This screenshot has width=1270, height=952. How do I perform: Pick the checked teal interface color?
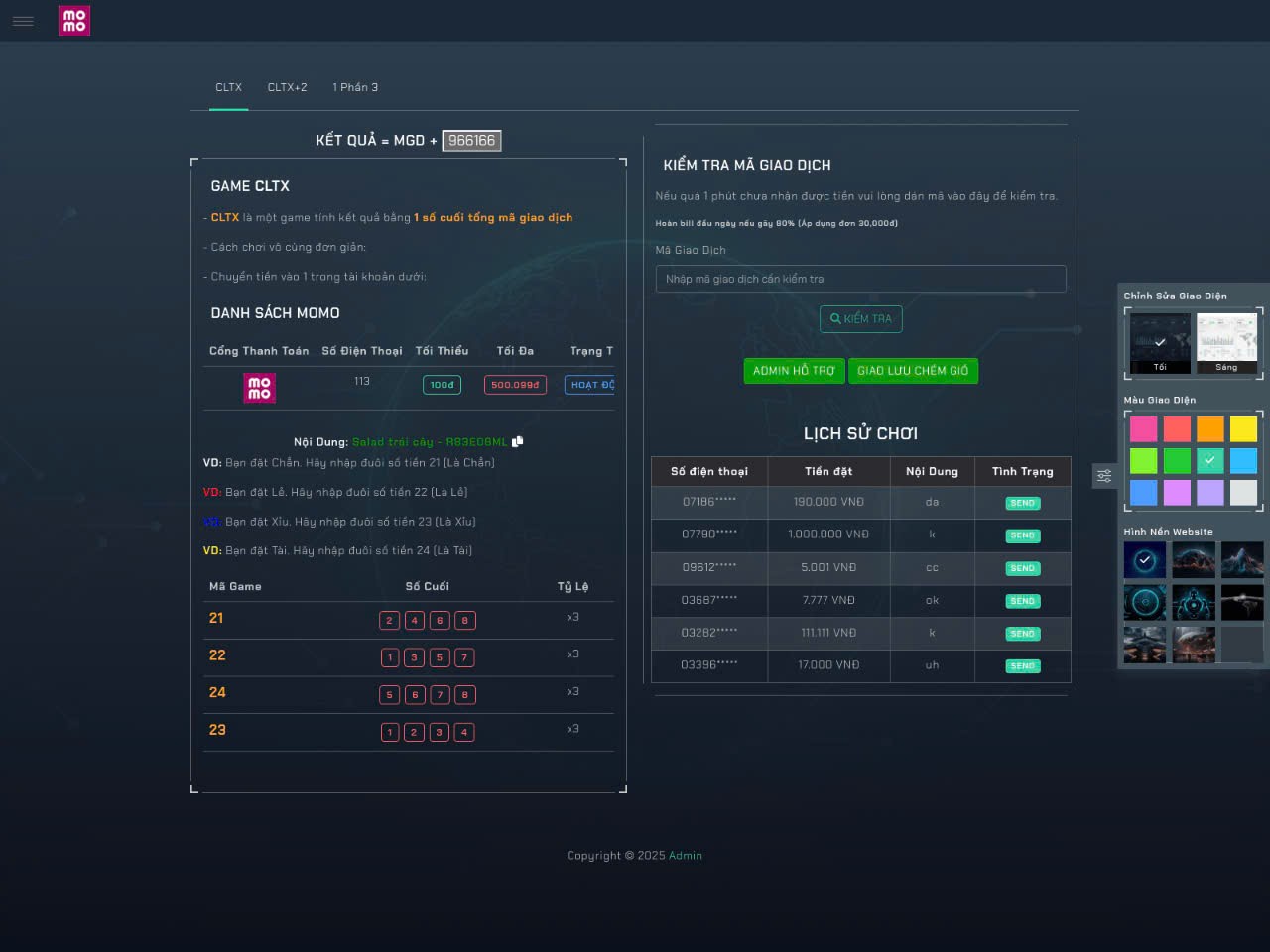[1210, 461]
